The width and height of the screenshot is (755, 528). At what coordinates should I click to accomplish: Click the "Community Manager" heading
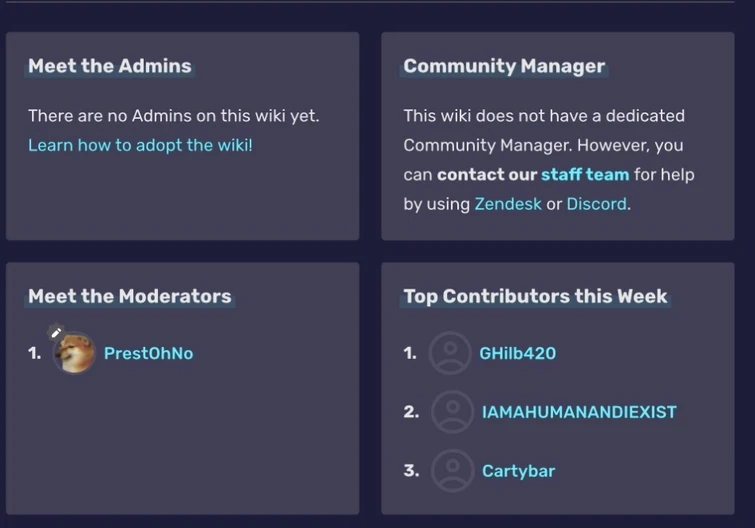(504, 66)
